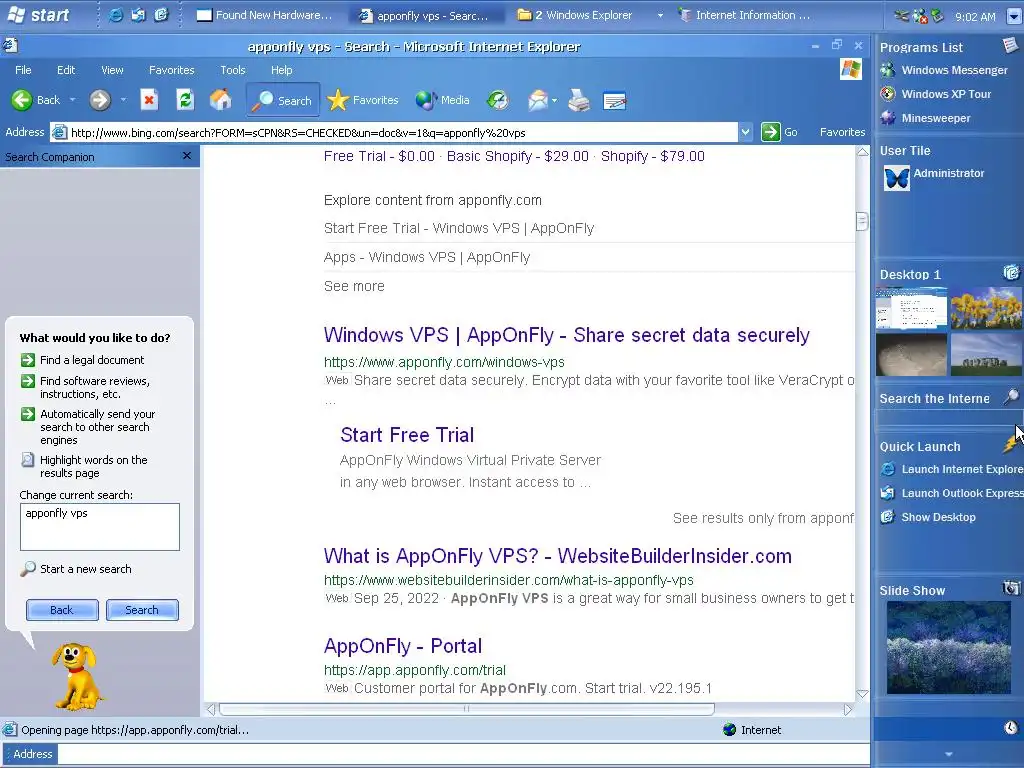Switch to Internet Information taskbar item
This screenshot has height=768, width=1024.
[x=744, y=15]
